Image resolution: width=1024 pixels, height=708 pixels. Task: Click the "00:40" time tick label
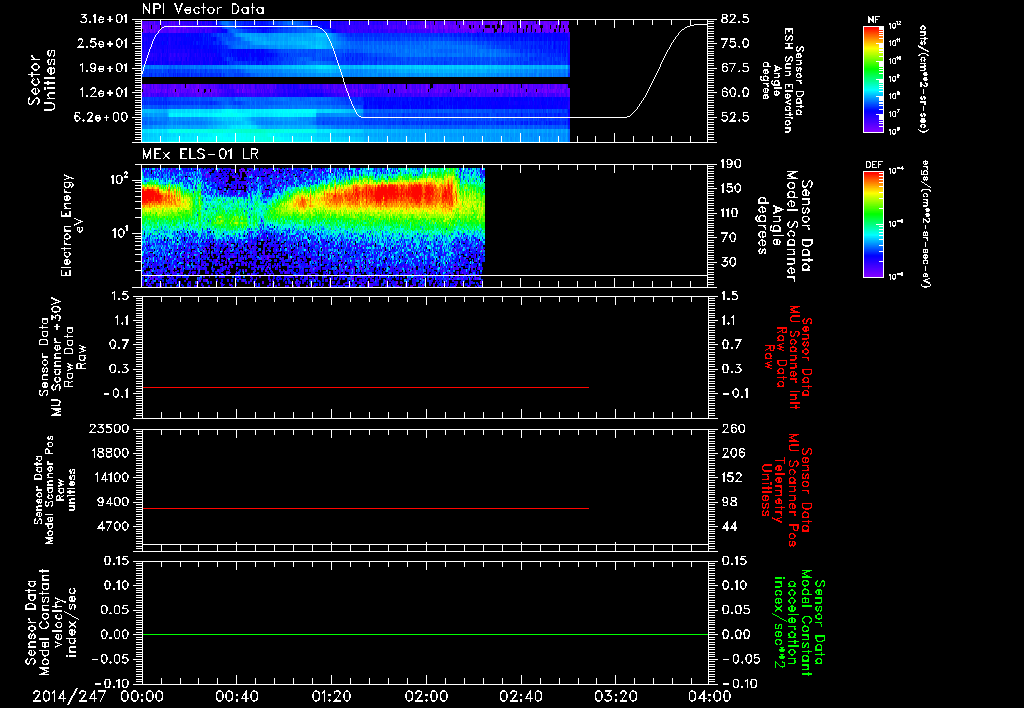point(236,696)
